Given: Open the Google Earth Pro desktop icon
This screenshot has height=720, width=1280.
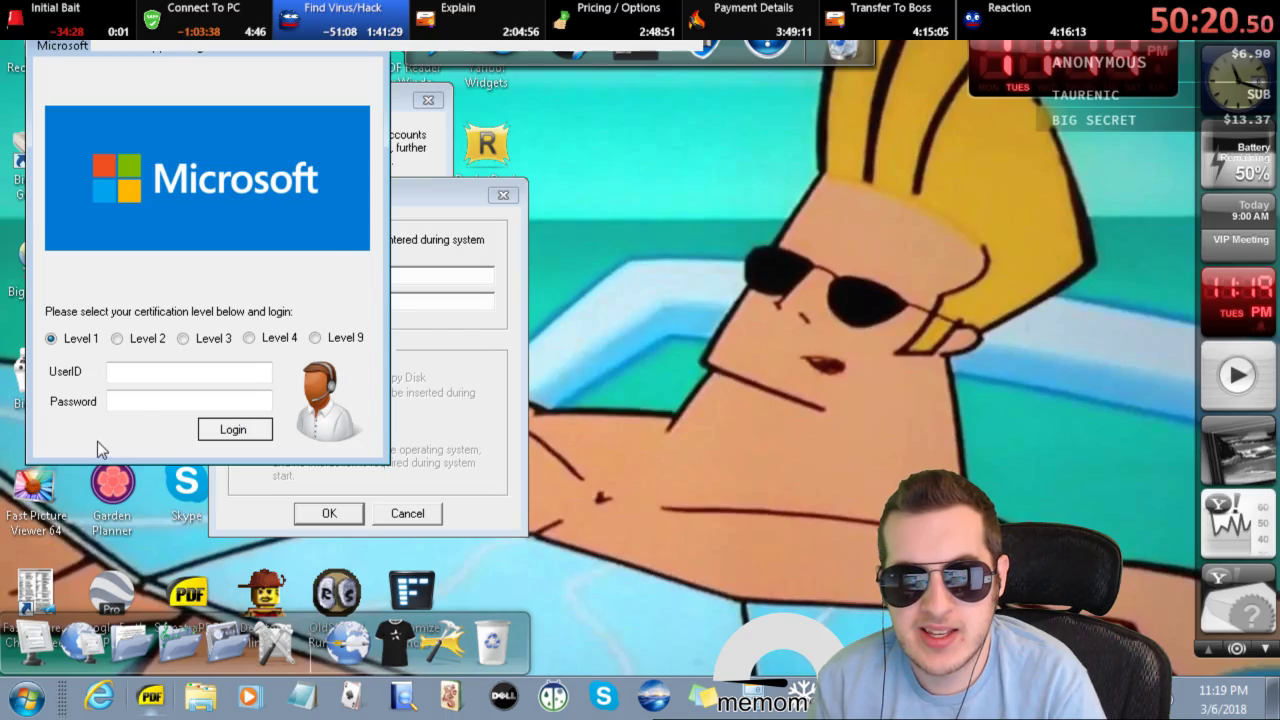Looking at the screenshot, I should coord(112,592).
